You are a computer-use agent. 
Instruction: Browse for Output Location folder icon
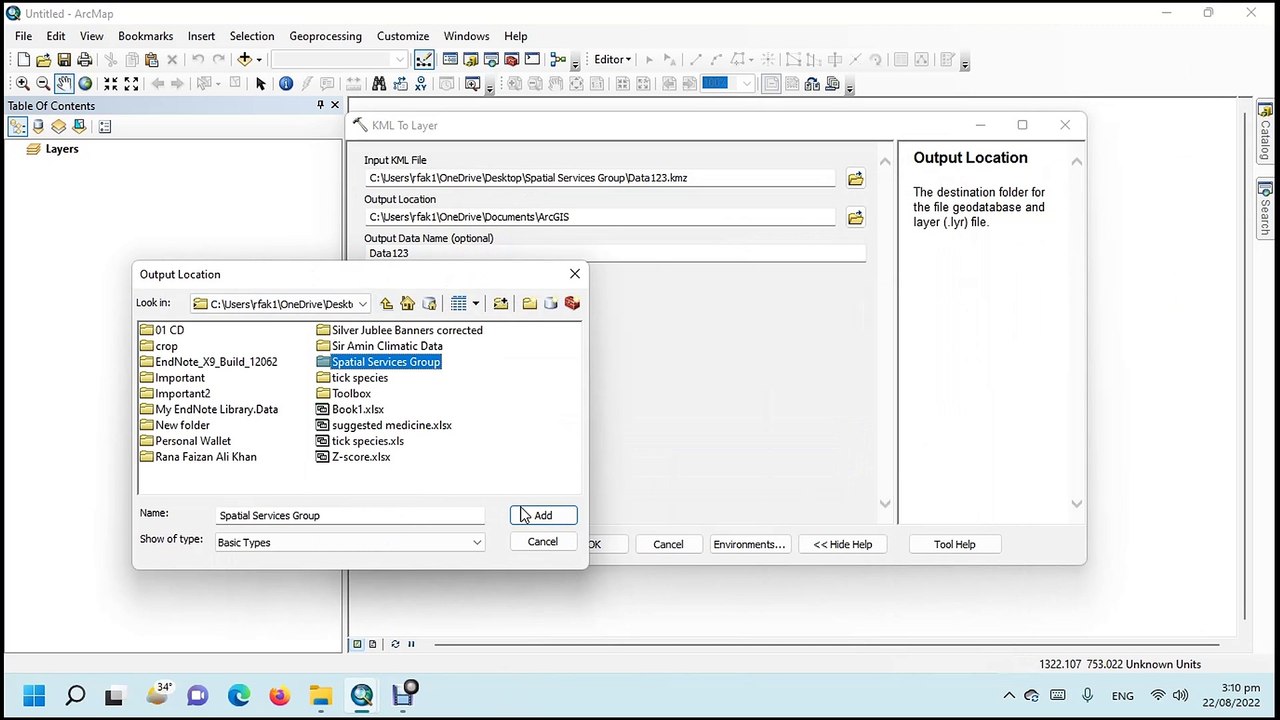(x=855, y=218)
